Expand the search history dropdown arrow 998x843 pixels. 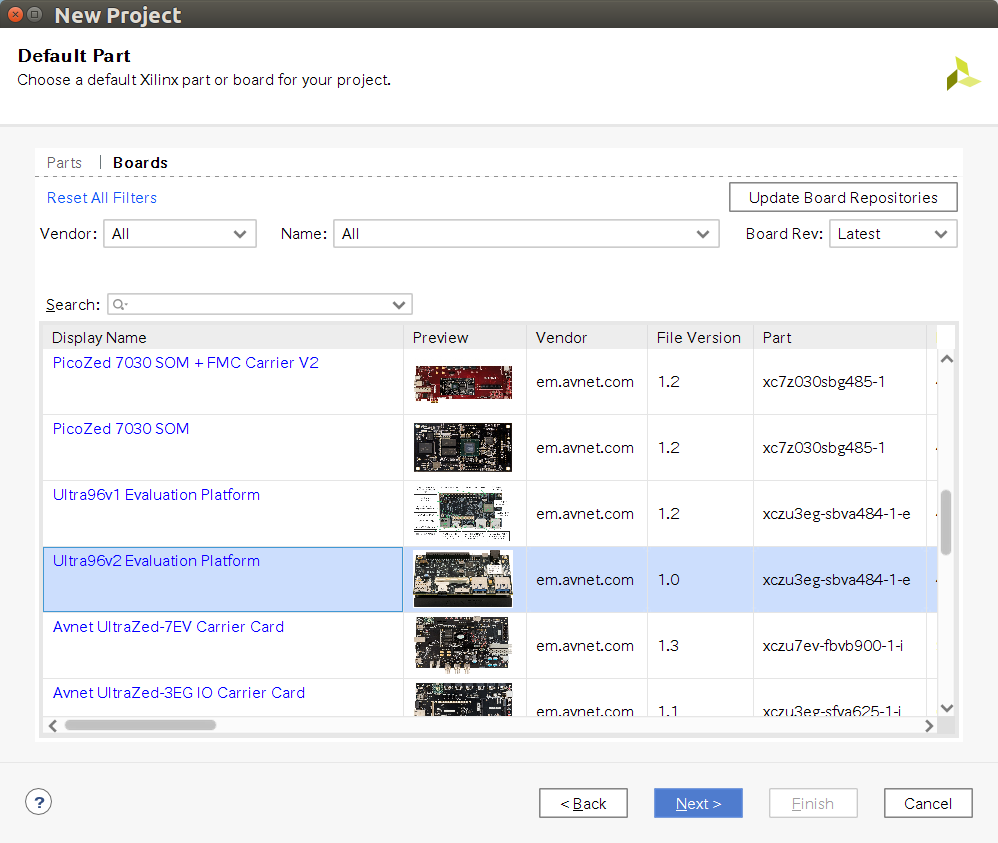point(399,305)
